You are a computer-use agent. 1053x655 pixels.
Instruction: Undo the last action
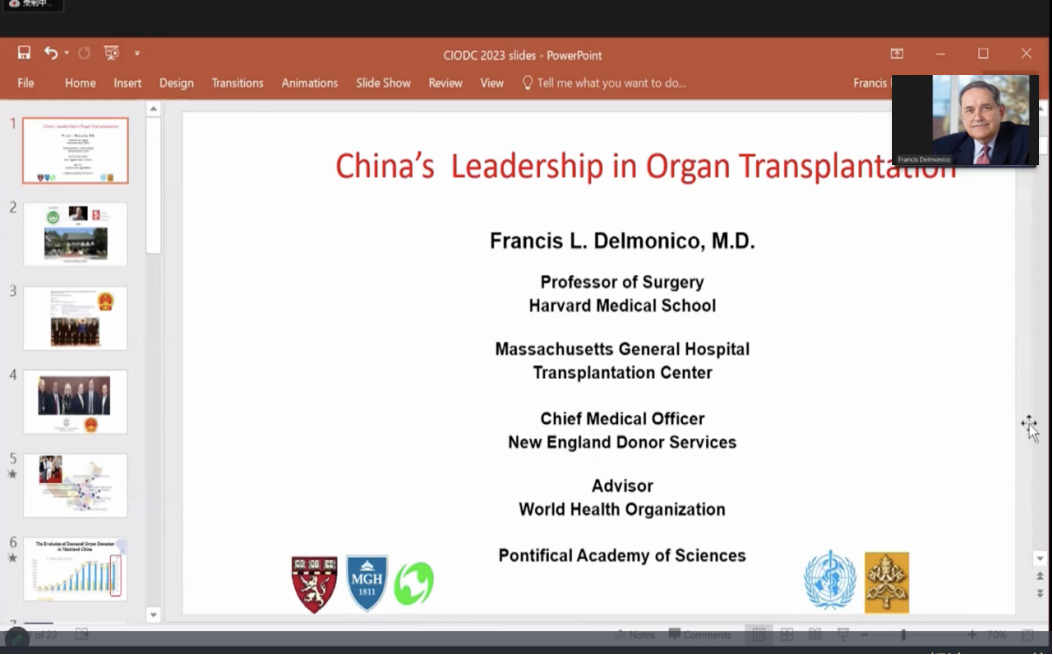click(x=50, y=53)
